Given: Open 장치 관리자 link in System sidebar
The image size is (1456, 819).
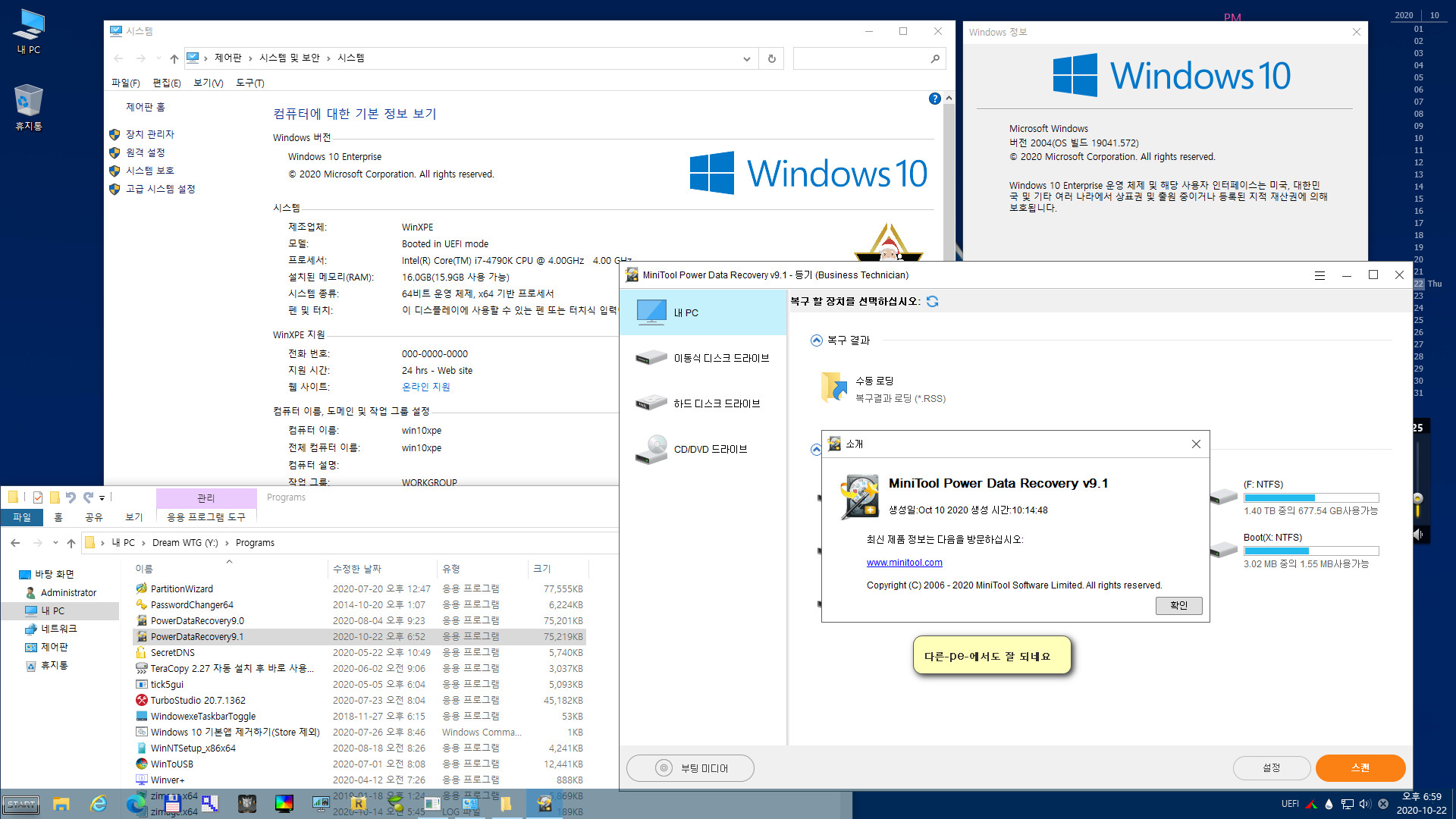Looking at the screenshot, I should coord(150,134).
